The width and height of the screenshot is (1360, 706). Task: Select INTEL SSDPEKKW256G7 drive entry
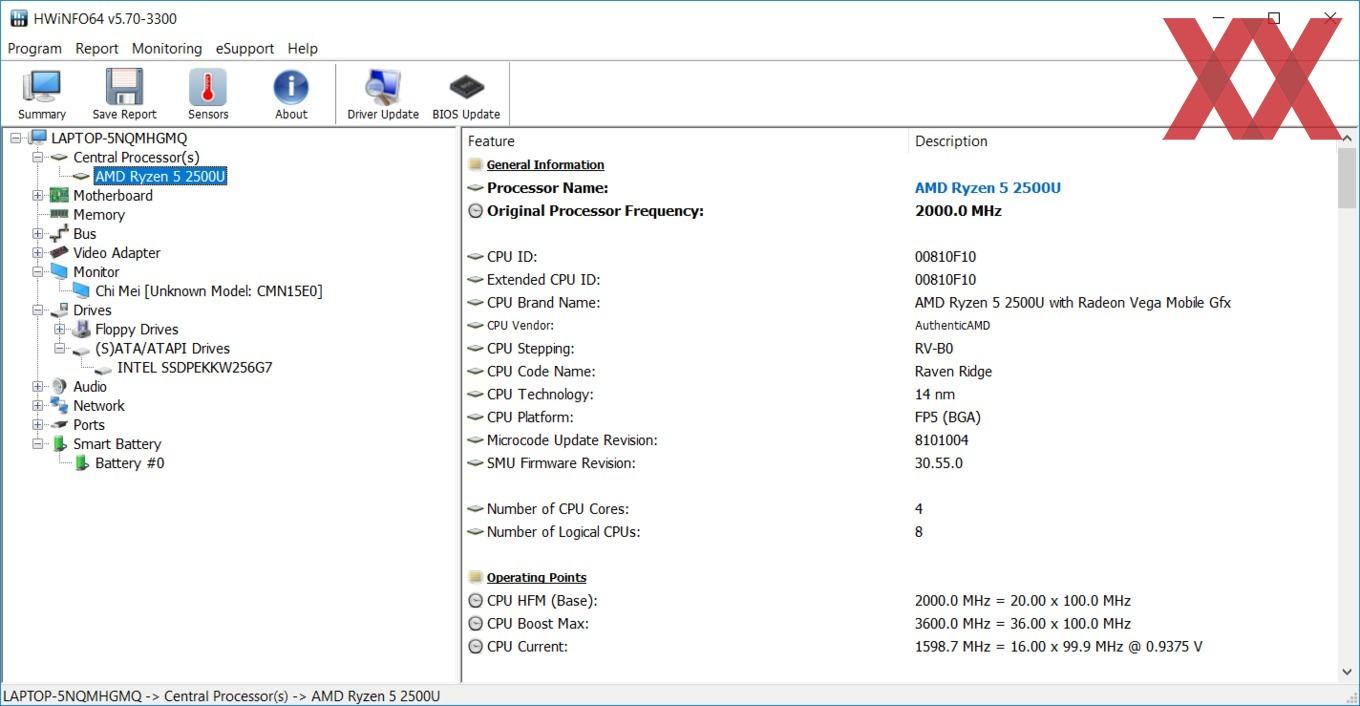195,367
